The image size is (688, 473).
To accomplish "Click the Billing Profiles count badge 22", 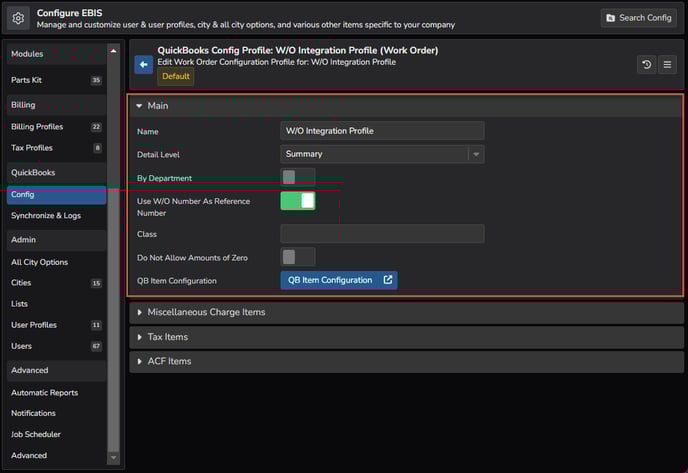I will (x=96, y=127).
